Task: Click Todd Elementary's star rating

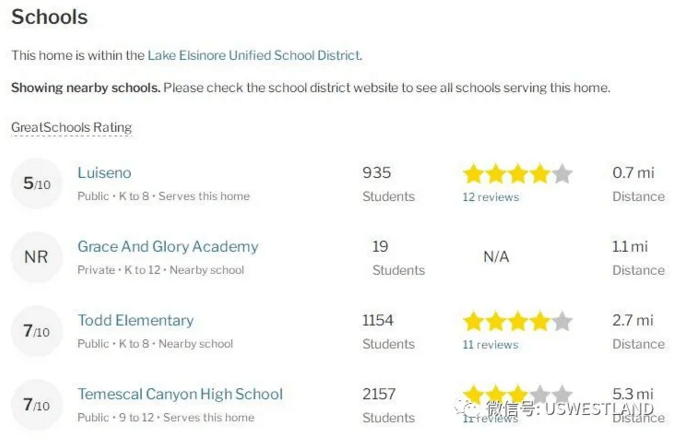Action: 517,322
